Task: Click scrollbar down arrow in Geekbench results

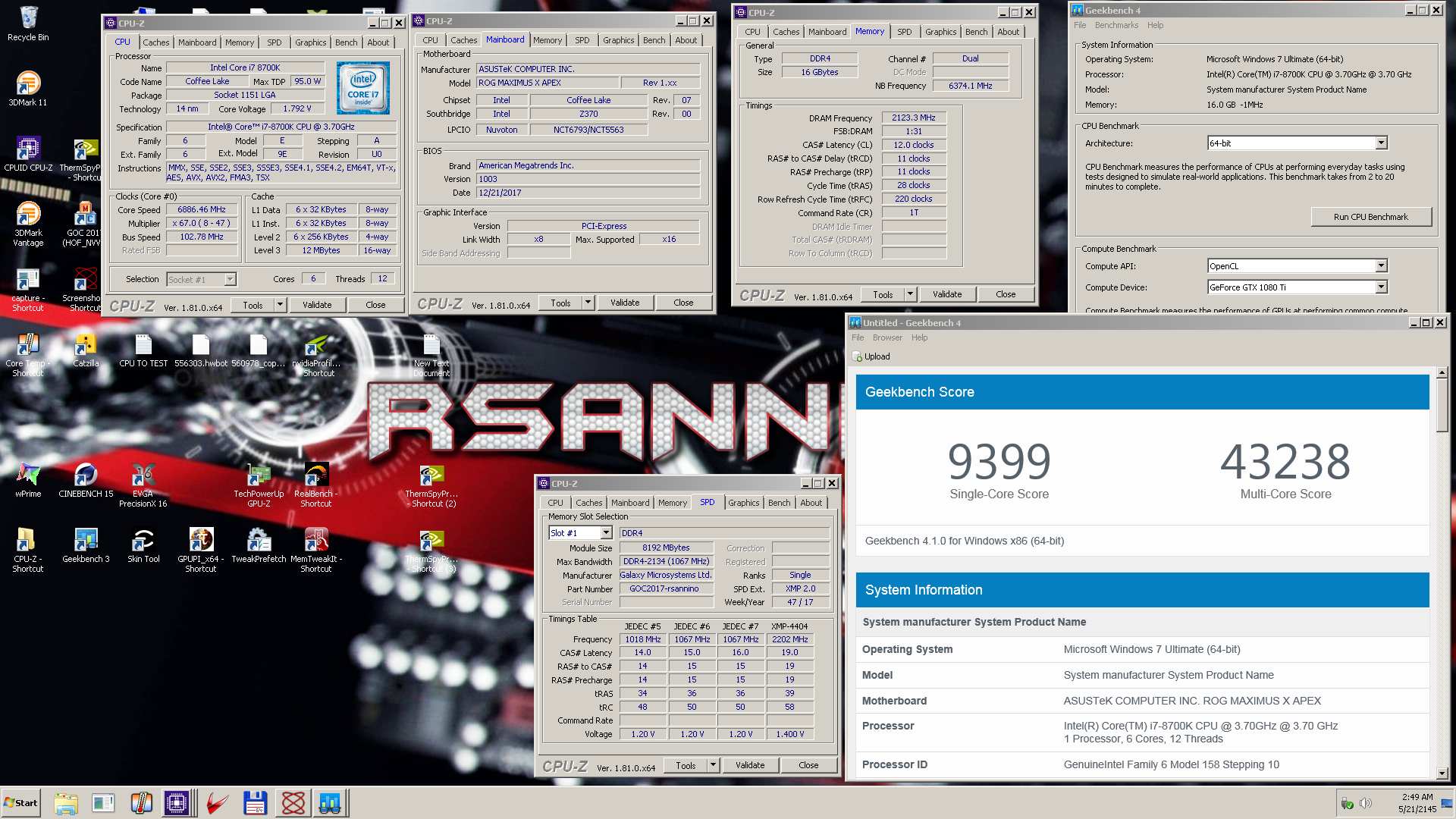Action: (1442, 773)
